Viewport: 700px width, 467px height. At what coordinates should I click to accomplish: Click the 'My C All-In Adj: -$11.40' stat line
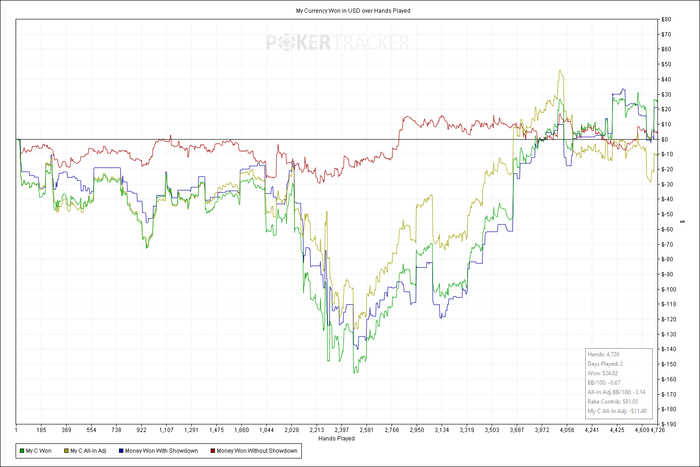click(x=617, y=411)
